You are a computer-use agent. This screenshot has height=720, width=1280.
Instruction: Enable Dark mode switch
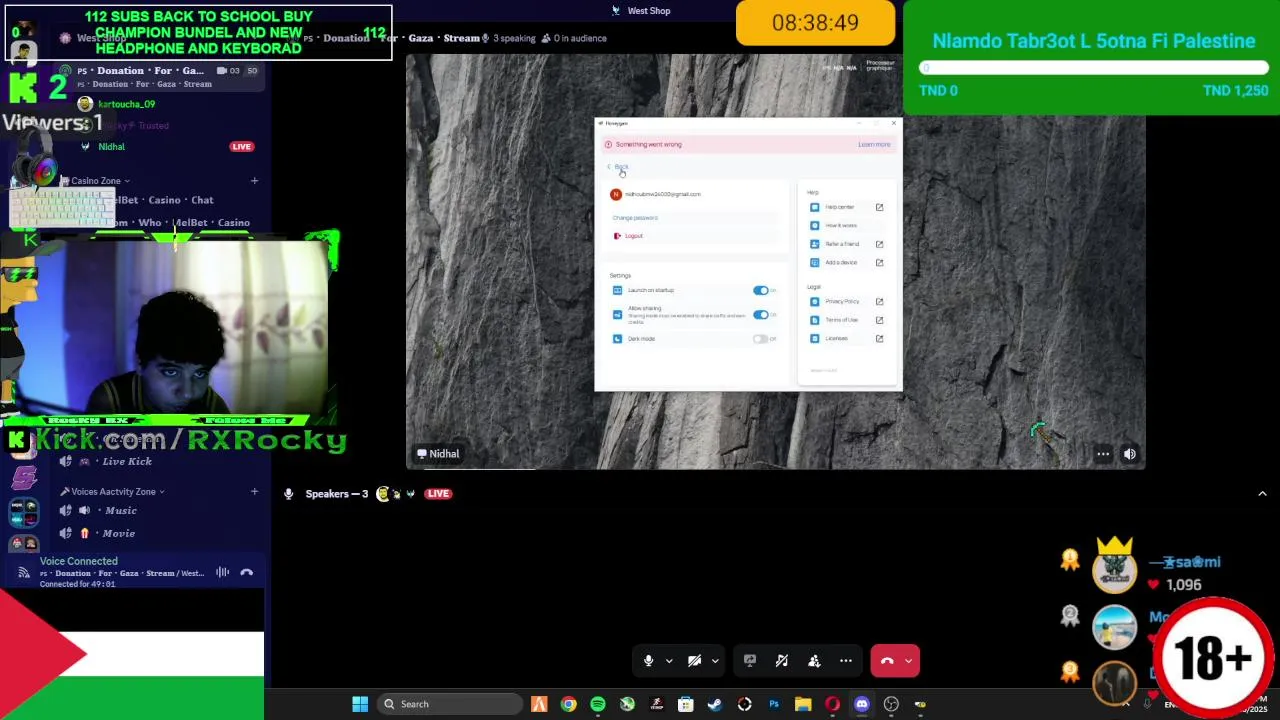click(x=761, y=339)
